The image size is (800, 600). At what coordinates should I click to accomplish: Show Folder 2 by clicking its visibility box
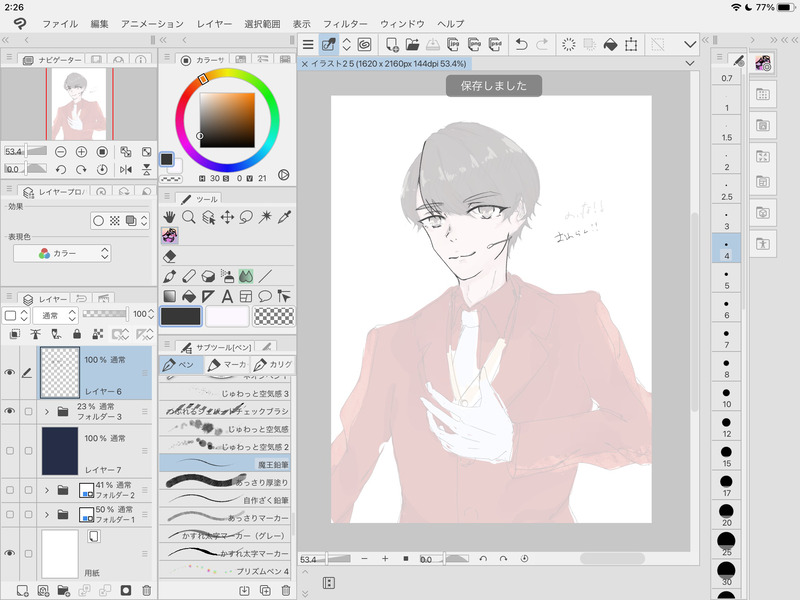point(10,490)
